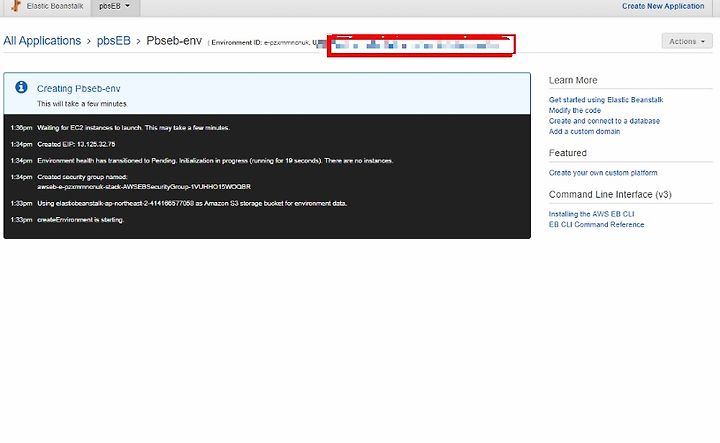Open Create your own custom platform
The image size is (720, 443).
coord(603,173)
